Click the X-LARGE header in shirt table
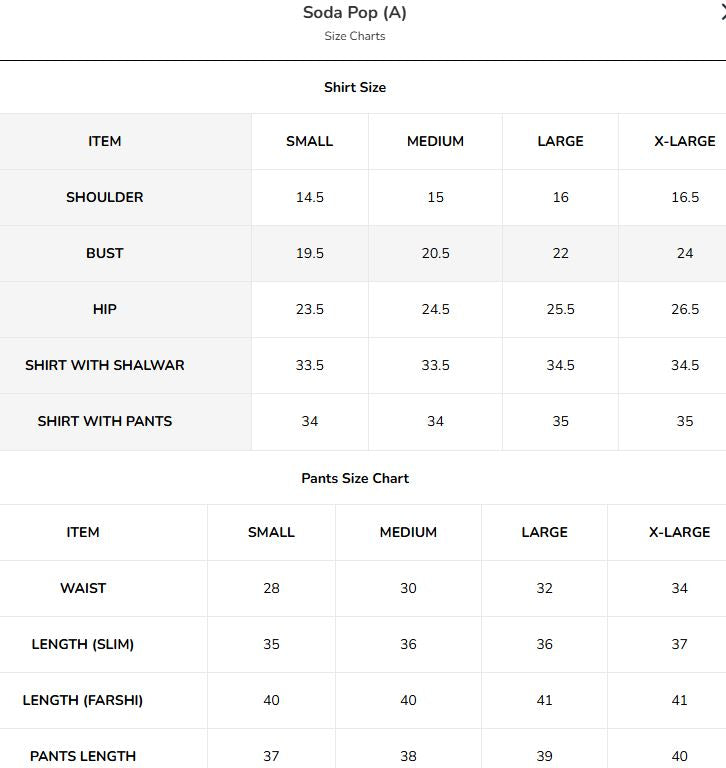This screenshot has height=768, width=726. point(685,141)
